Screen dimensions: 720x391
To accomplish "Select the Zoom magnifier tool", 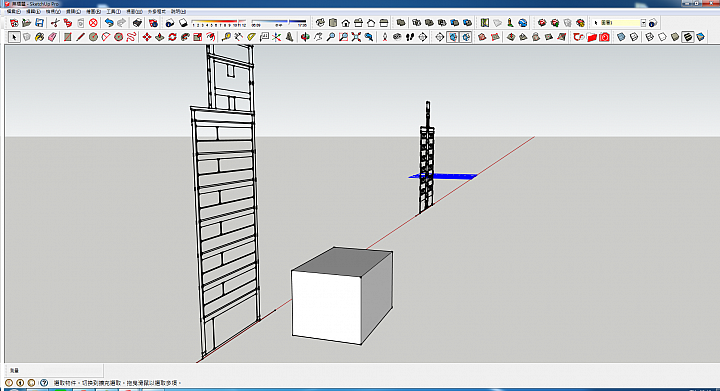I will point(331,37).
